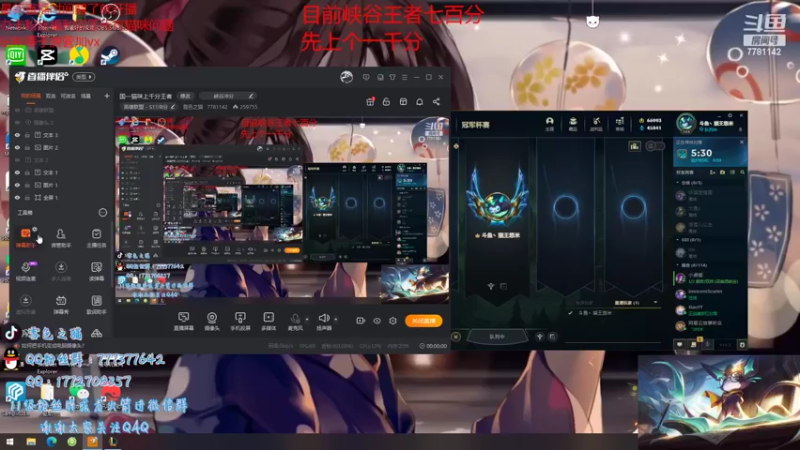Select the first scene tab 我的场景
The width and height of the screenshot is (800, 450).
point(31,96)
